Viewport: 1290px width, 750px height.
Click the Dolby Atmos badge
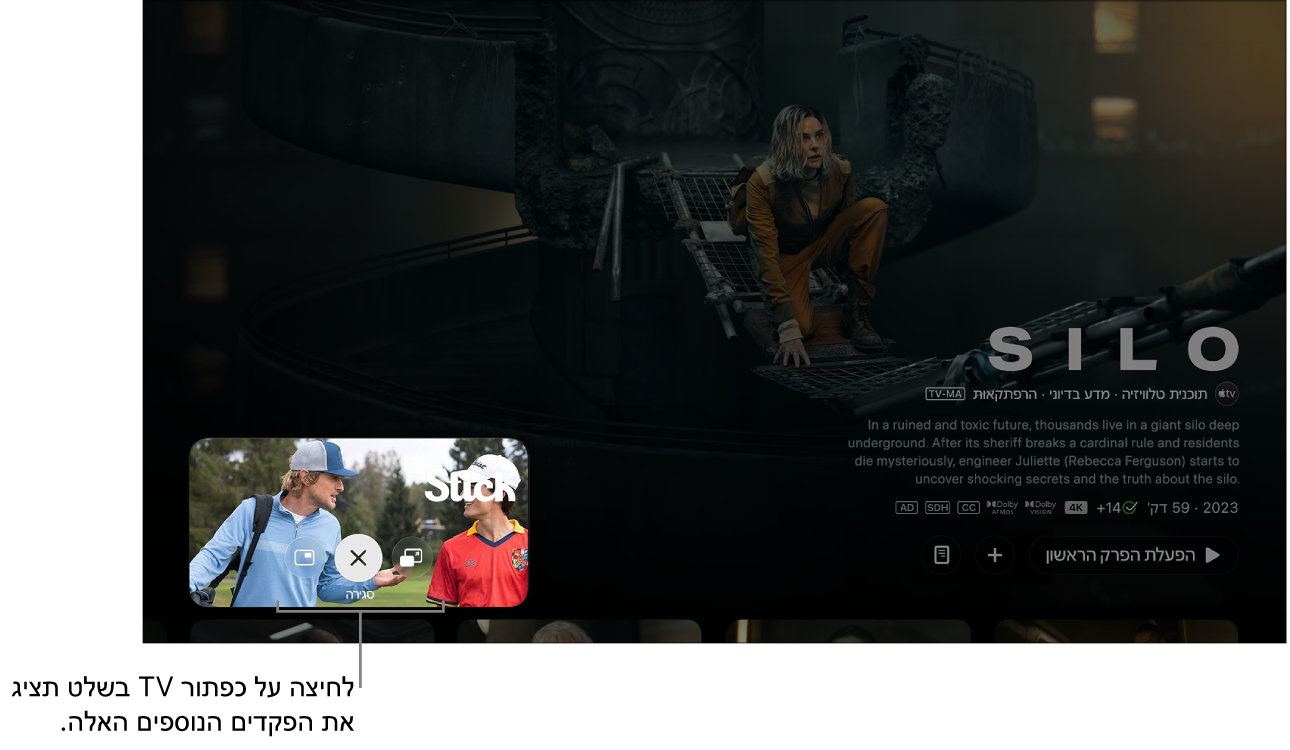point(1002,508)
